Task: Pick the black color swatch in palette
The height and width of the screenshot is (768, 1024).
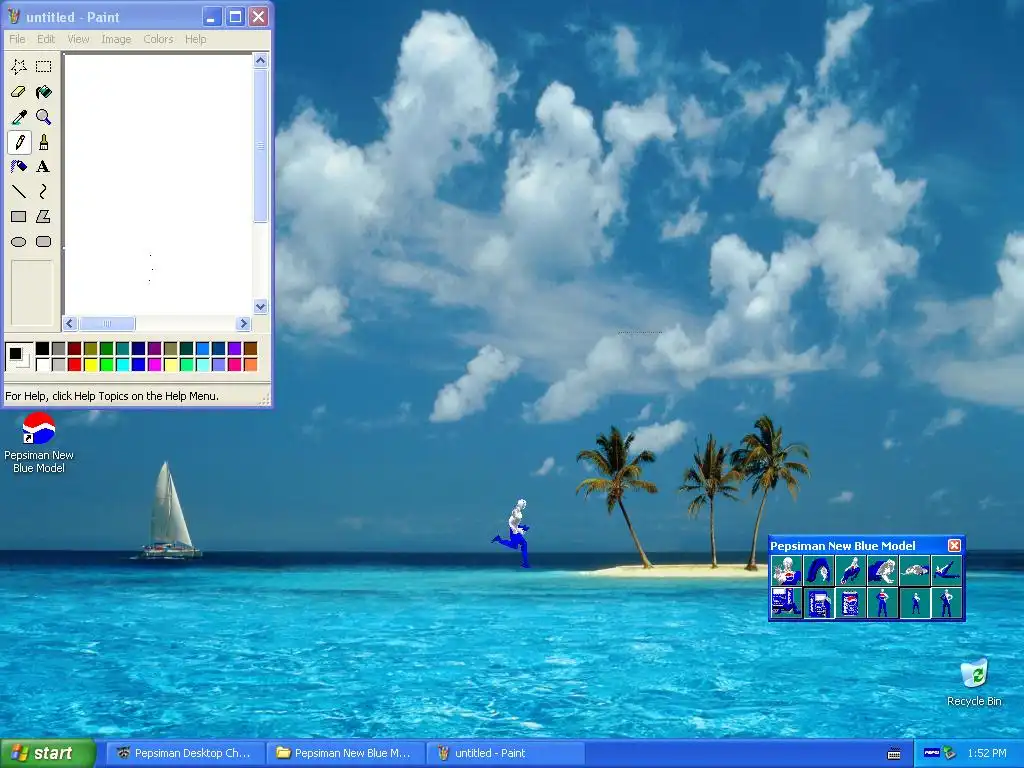Action: pos(42,348)
